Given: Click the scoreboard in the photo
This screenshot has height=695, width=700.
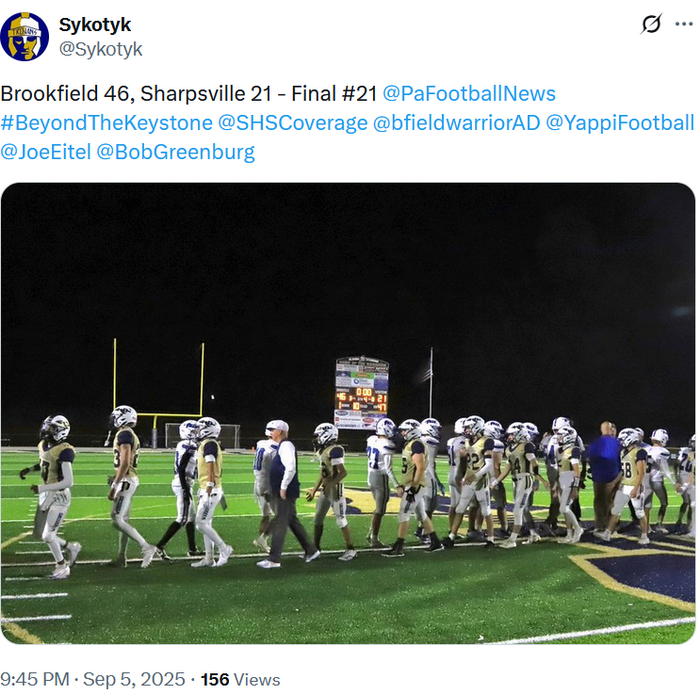Looking at the screenshot, I should [362, 393].
